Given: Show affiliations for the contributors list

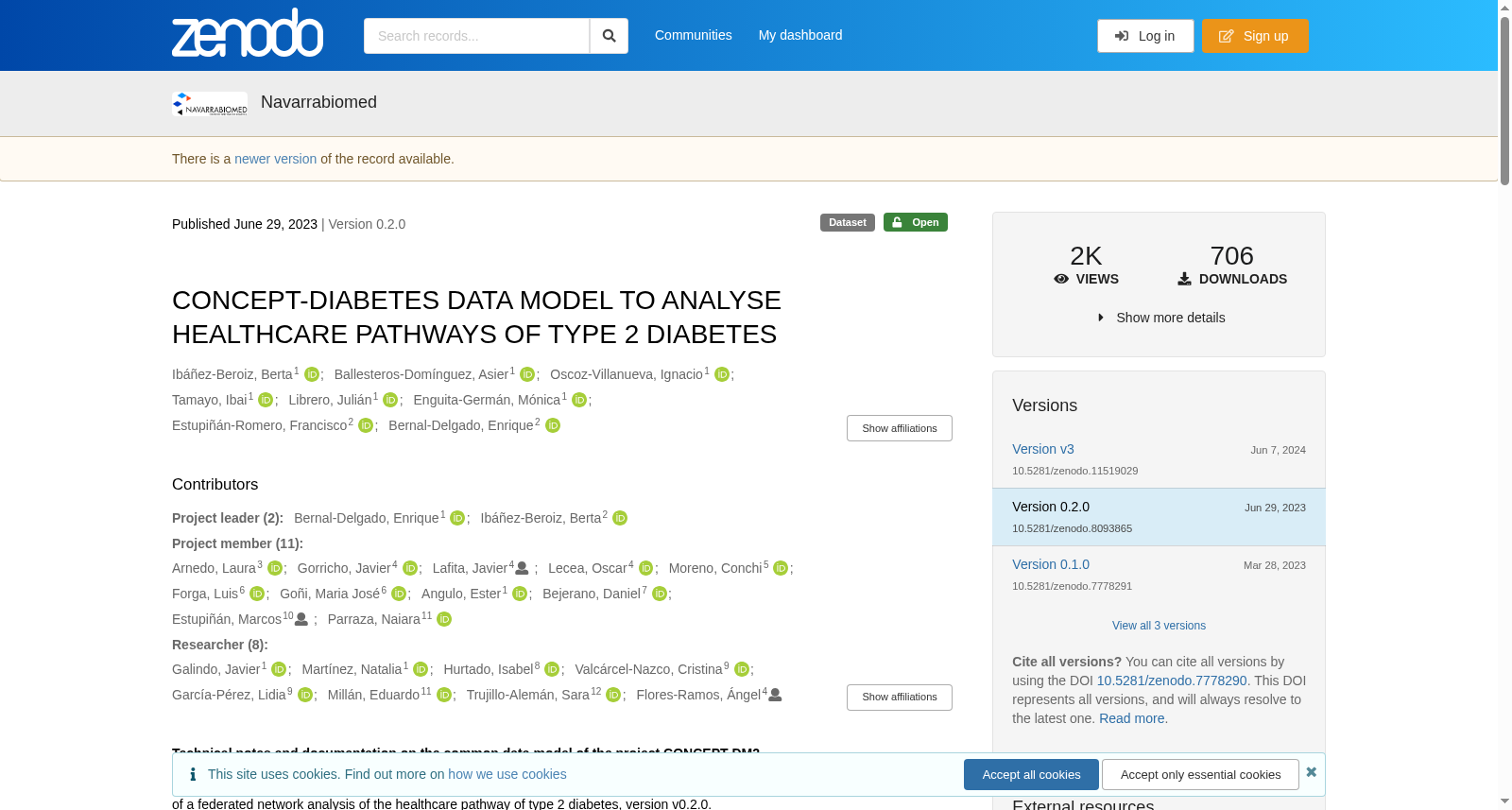Looking at the screenshot, I should pyautogui.click(x=900, y=698).
